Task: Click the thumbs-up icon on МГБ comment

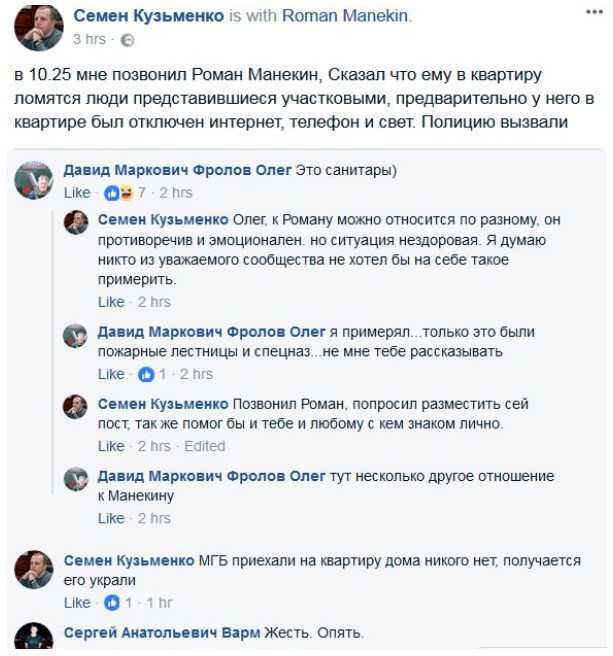Action: pos(112,603)
